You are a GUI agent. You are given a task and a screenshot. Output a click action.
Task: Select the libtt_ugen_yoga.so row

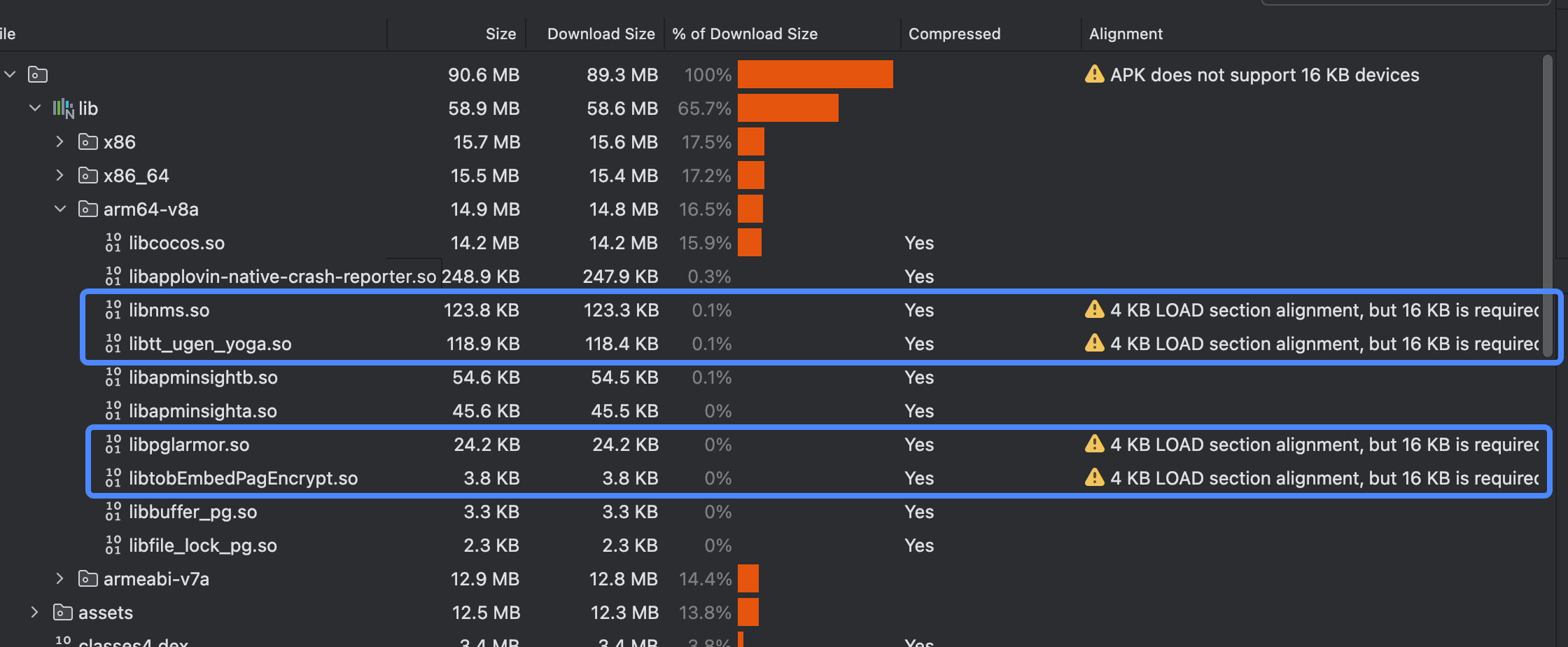click(x=210, y=344)
